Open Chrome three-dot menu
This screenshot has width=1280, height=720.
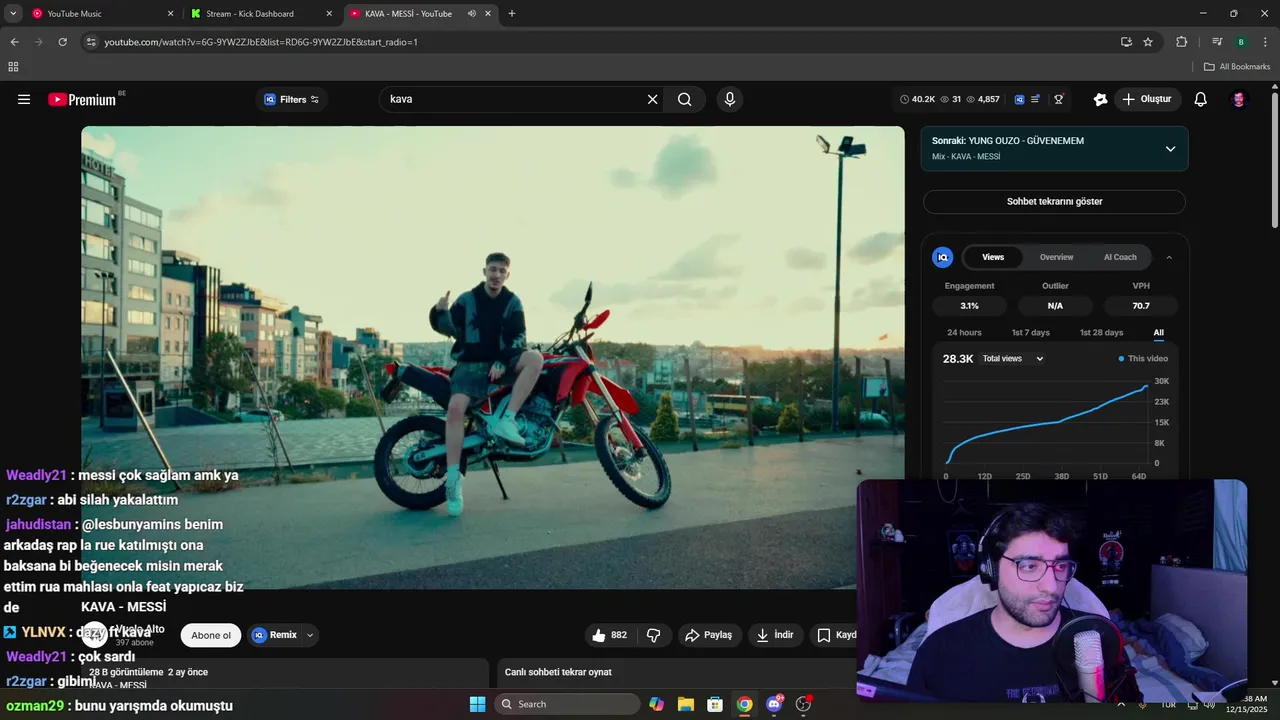1265,42
